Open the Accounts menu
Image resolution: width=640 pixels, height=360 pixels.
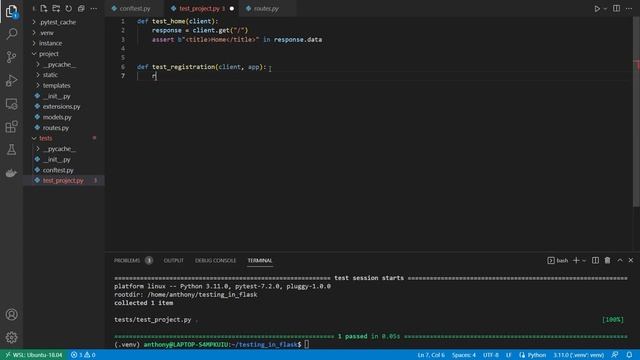[11, 314]
